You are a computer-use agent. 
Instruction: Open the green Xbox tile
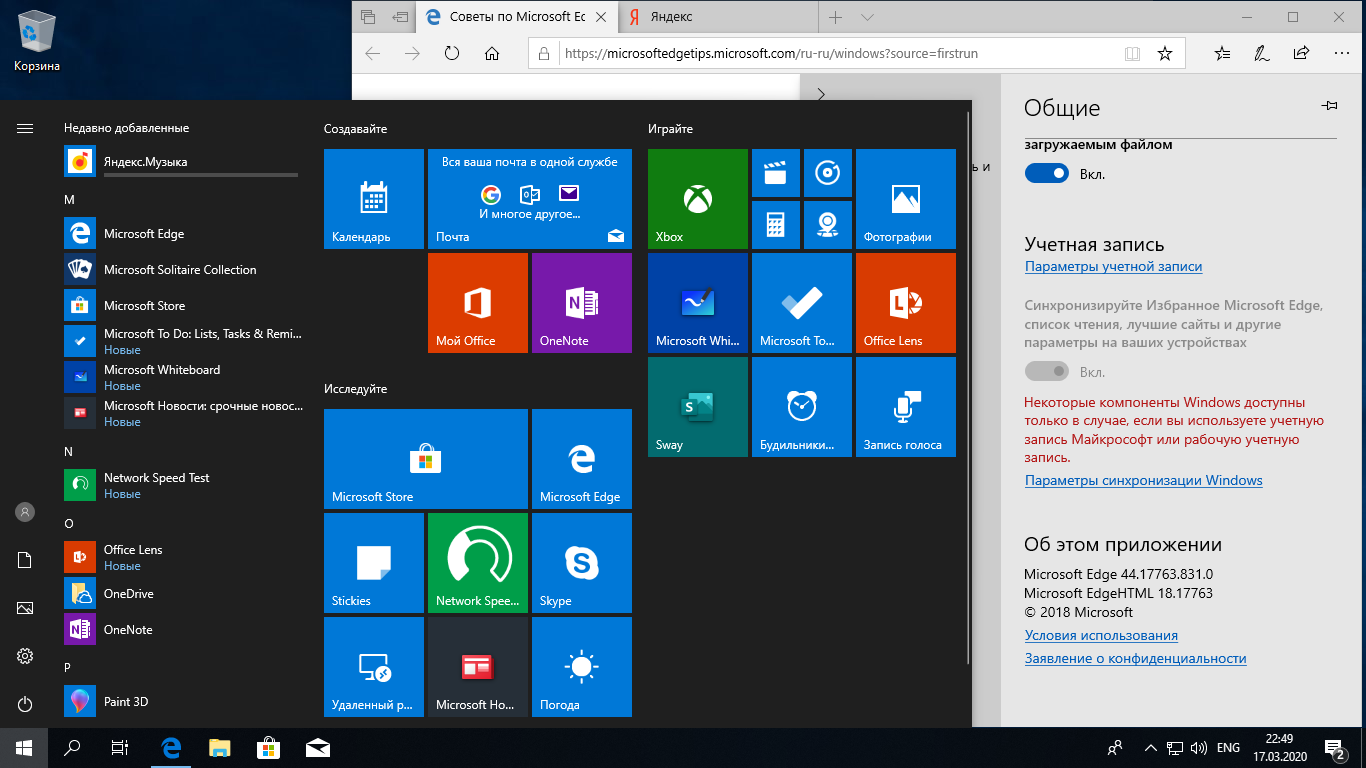(x=698, y=199)
